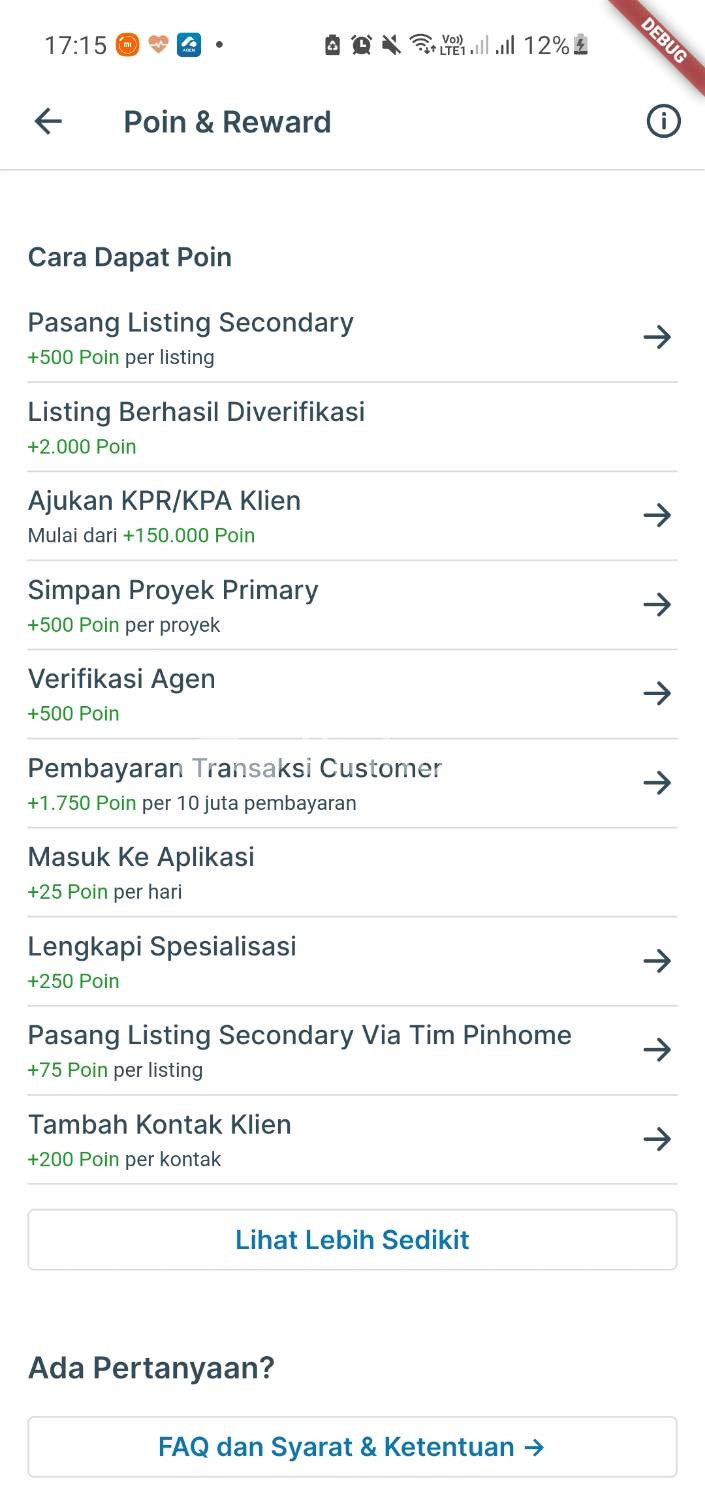Tap the Verifikasi Agen label

tap(121, 679)
